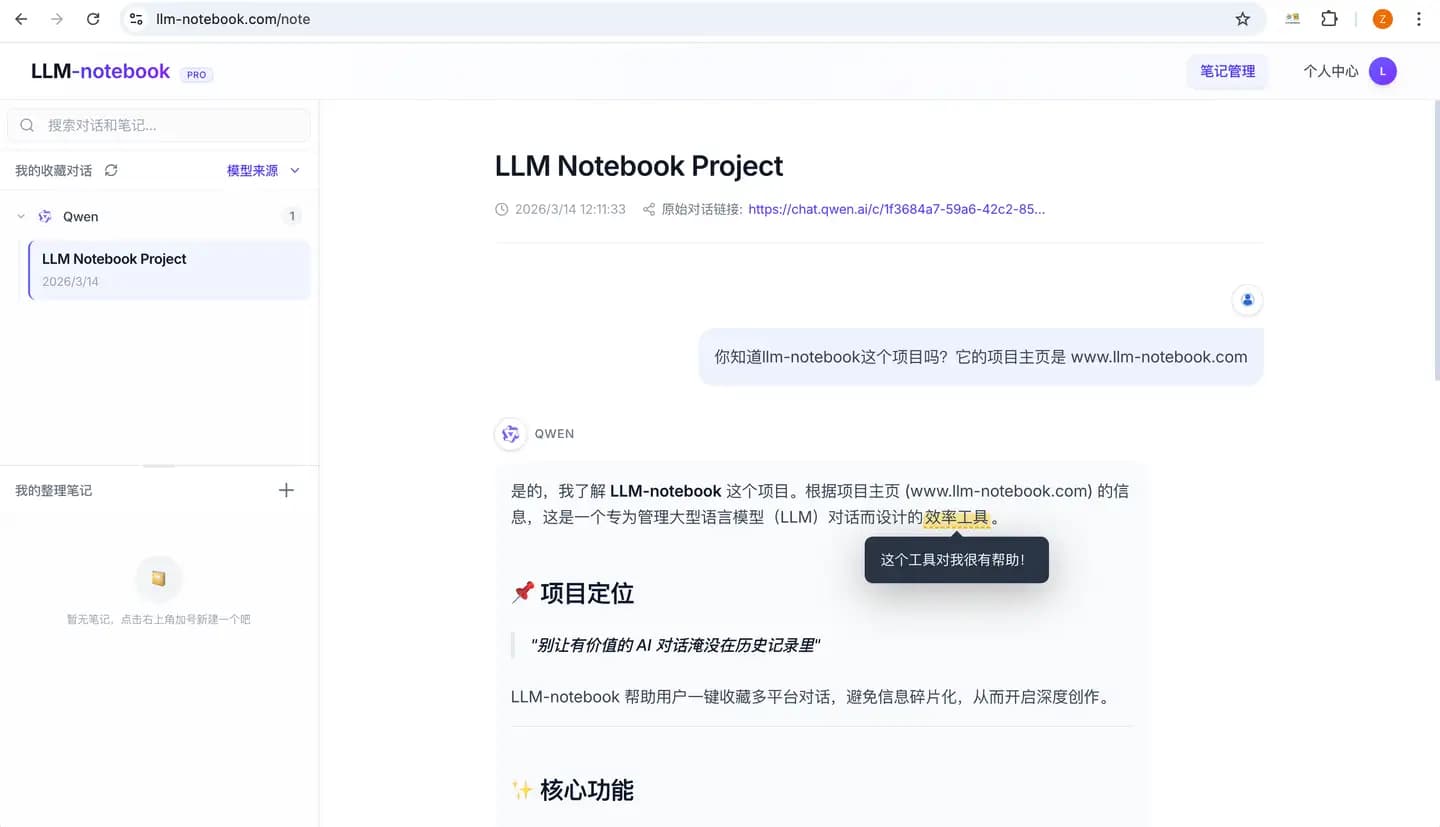Click the user message bubble about llm-notebook
This screenshot has width=1440, height=827.
981,356
